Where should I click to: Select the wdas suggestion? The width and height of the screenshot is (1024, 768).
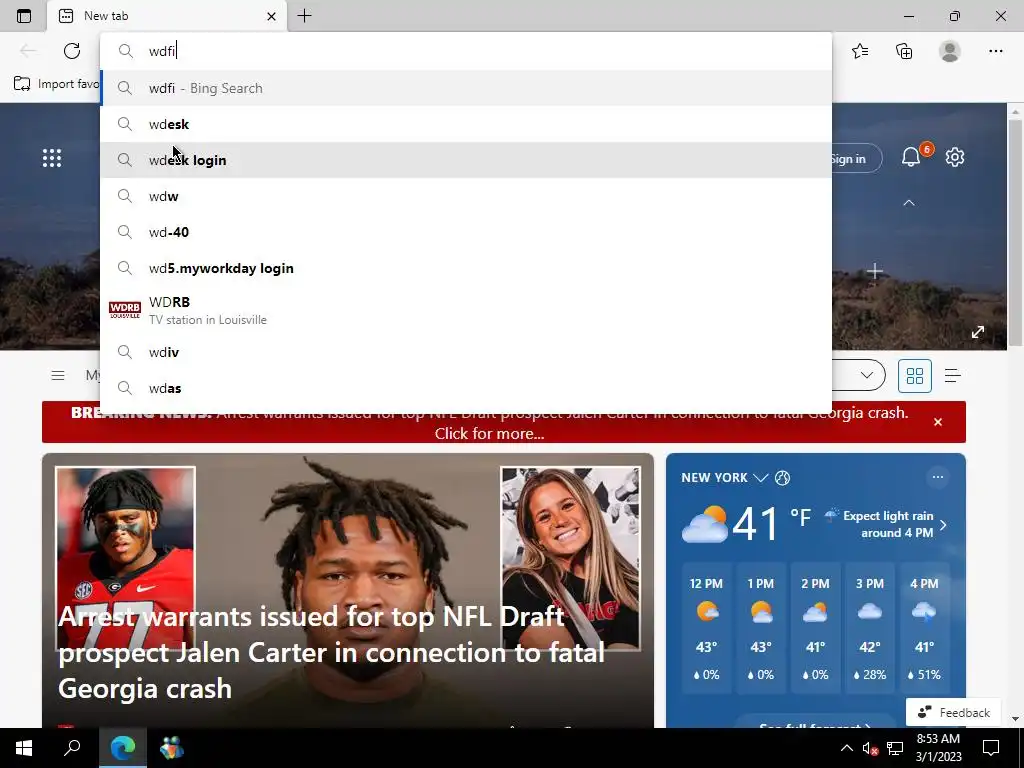click(x=466, y=389)
